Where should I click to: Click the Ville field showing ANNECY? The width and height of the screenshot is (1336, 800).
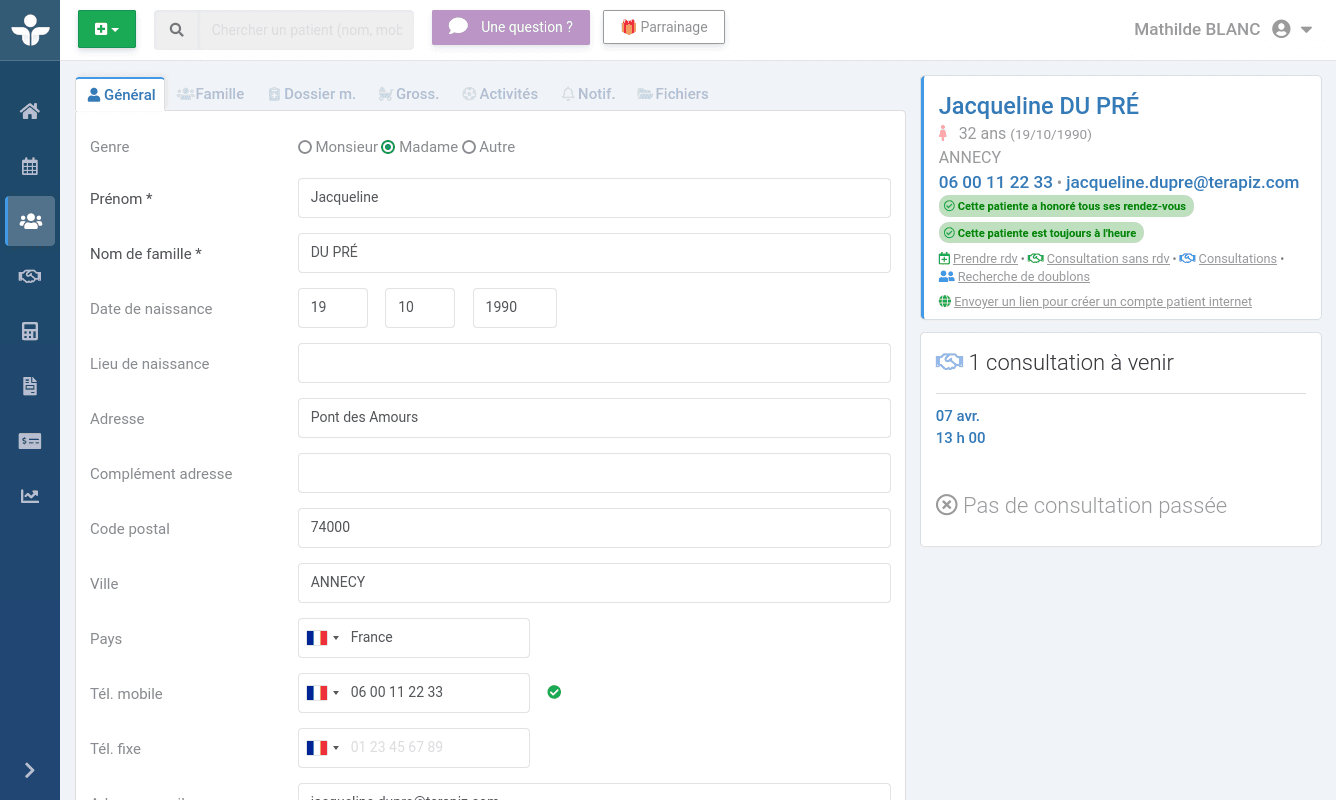[594, 583]
